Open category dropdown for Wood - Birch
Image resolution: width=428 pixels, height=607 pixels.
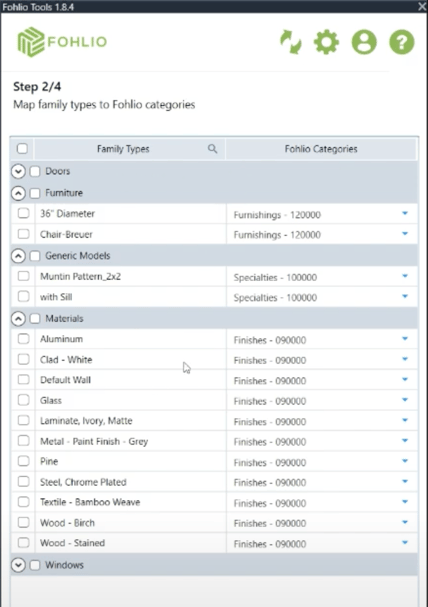click(405, 523)
